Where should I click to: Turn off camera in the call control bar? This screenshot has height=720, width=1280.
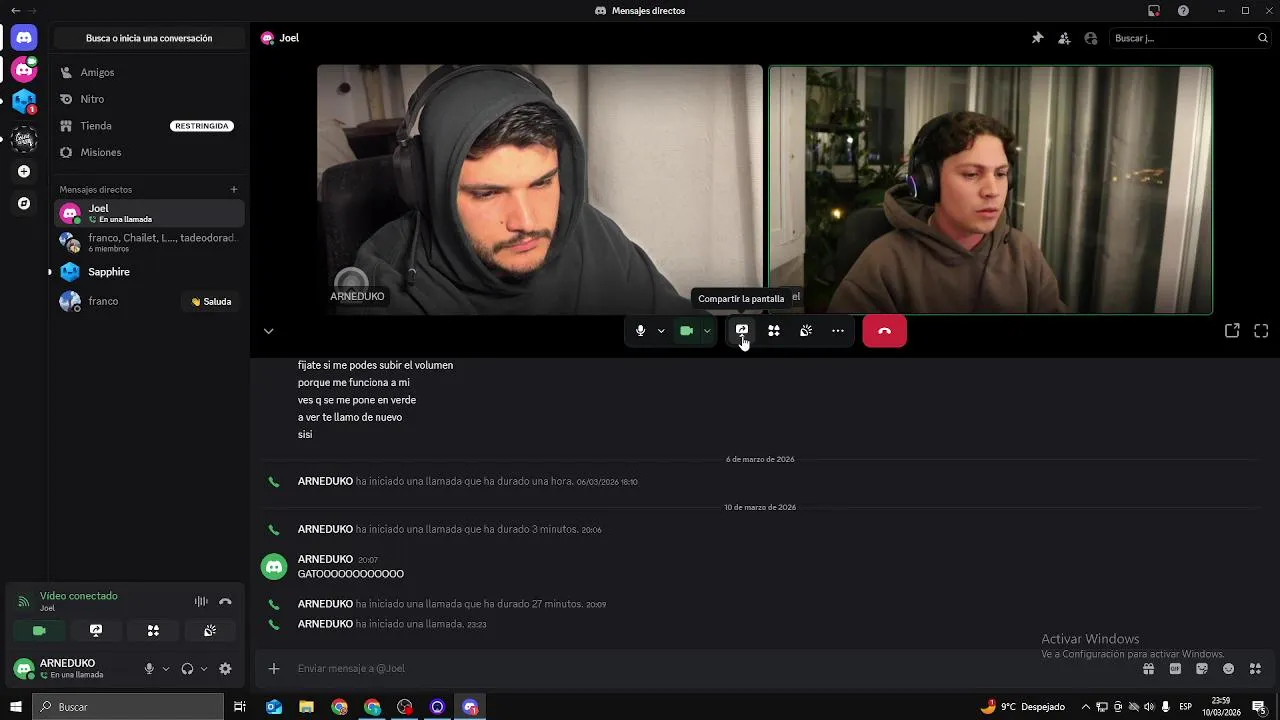click(687, 331)
